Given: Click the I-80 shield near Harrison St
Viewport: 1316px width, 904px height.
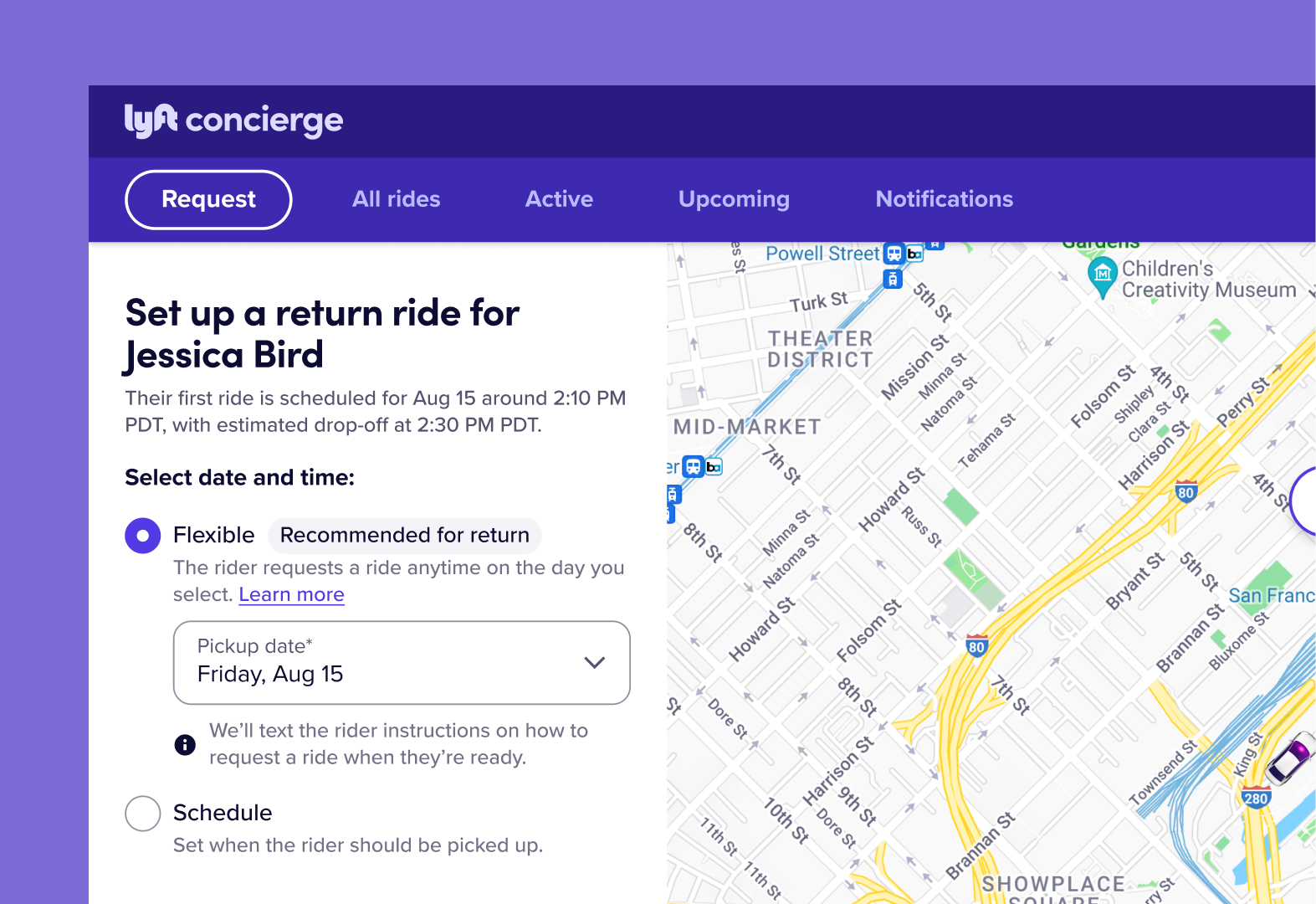Looking at the screenshot, I should tap(1185, 492).
